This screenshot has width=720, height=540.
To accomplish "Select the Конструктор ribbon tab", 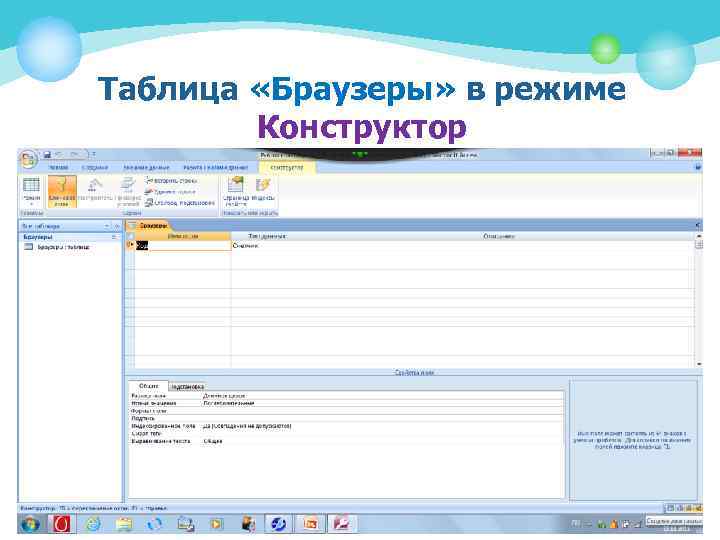I will click(287, 168).
